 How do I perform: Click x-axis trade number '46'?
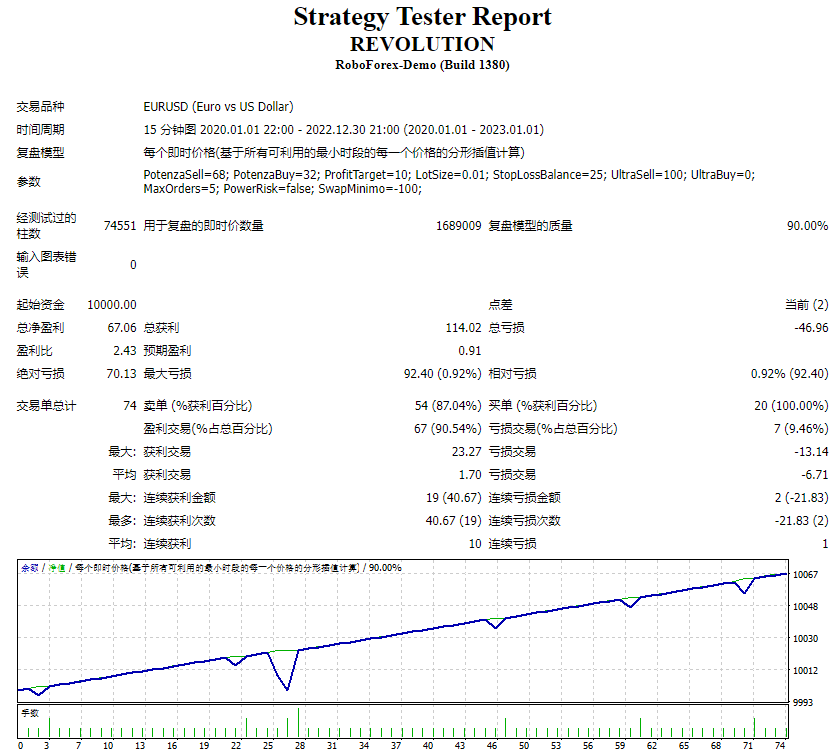pos(492,746)
